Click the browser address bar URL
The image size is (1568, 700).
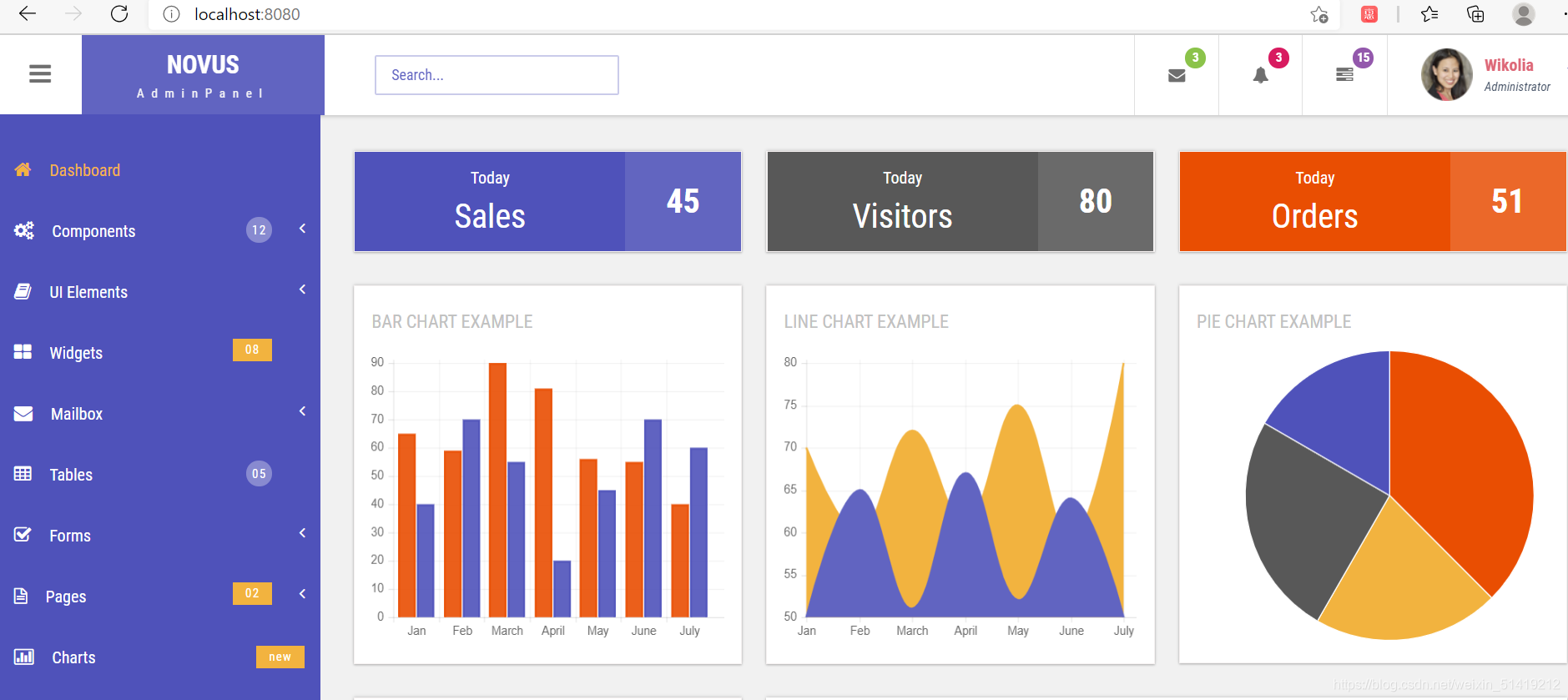coord(247,14)
